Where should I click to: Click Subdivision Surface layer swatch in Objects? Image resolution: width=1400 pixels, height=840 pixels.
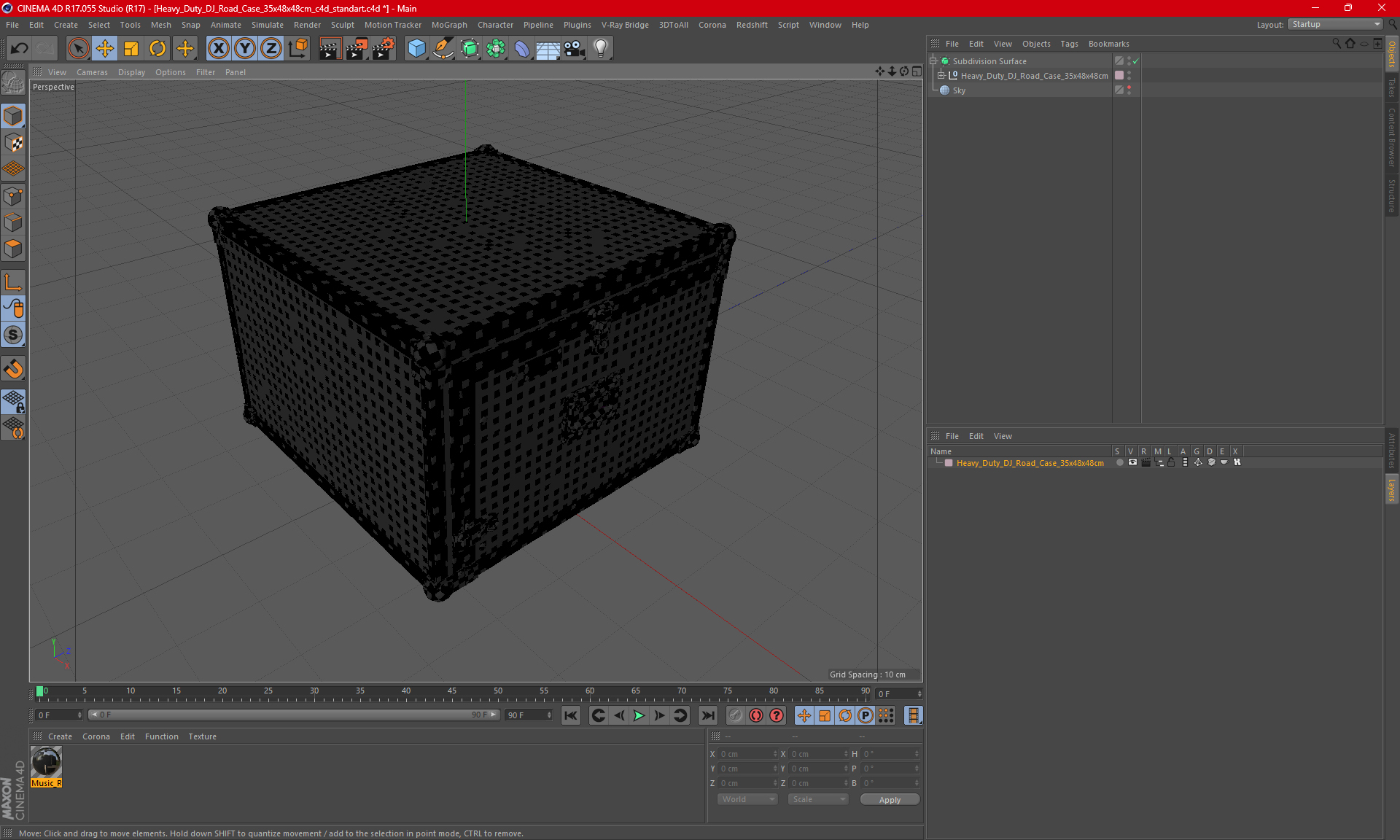pyautogui.click(x=1119, y=61)
